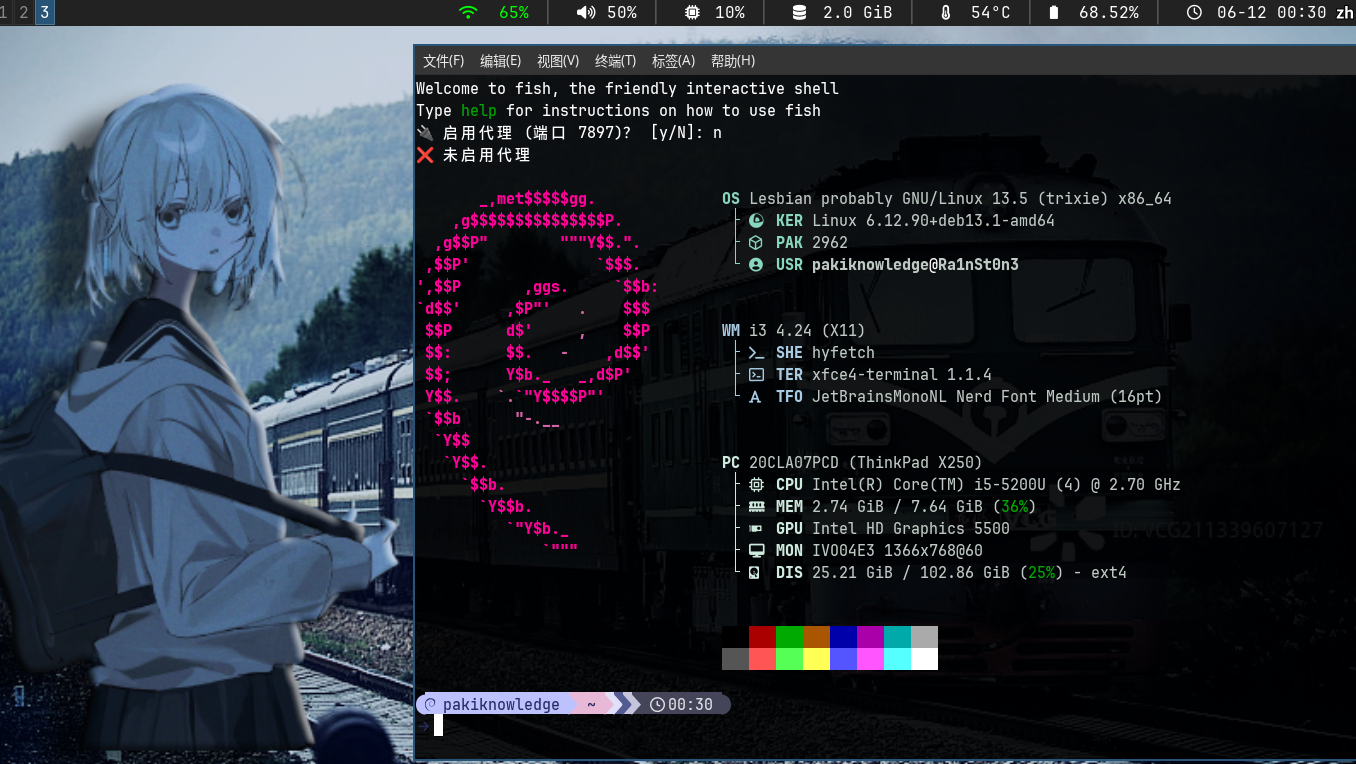Screen dimensions: 1356x764
Task: Switch to i3 workspace 1
Action: pyautogui.click(x=5, y=12)
